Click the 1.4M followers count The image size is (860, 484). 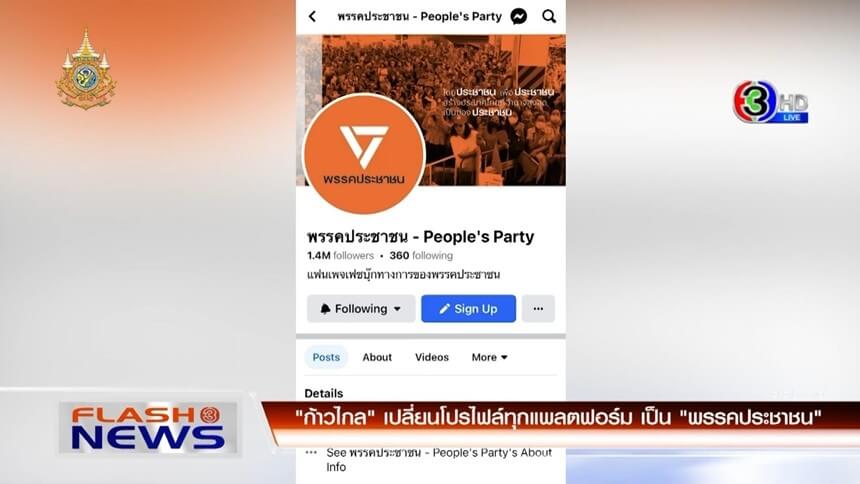pyautogui.click(x=340, y=255)
